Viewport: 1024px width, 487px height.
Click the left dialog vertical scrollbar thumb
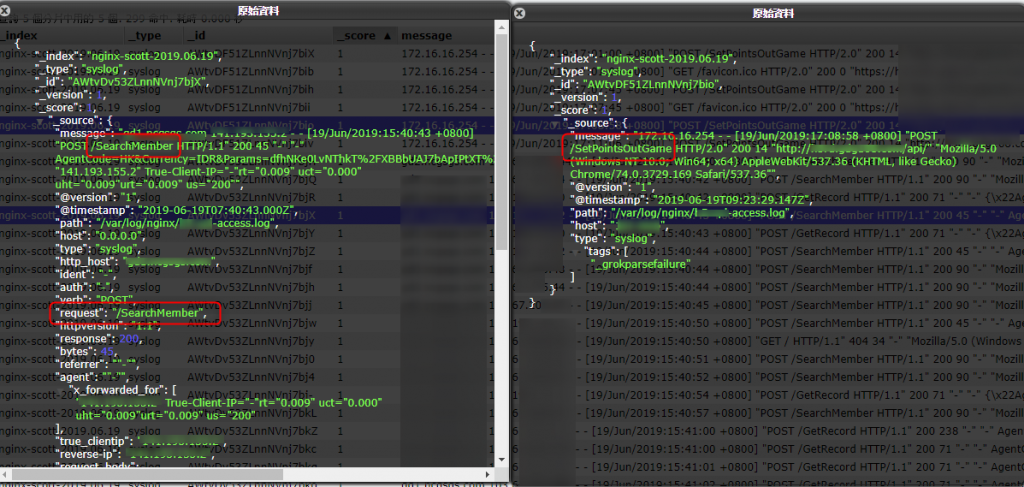[x=502, y=140]
